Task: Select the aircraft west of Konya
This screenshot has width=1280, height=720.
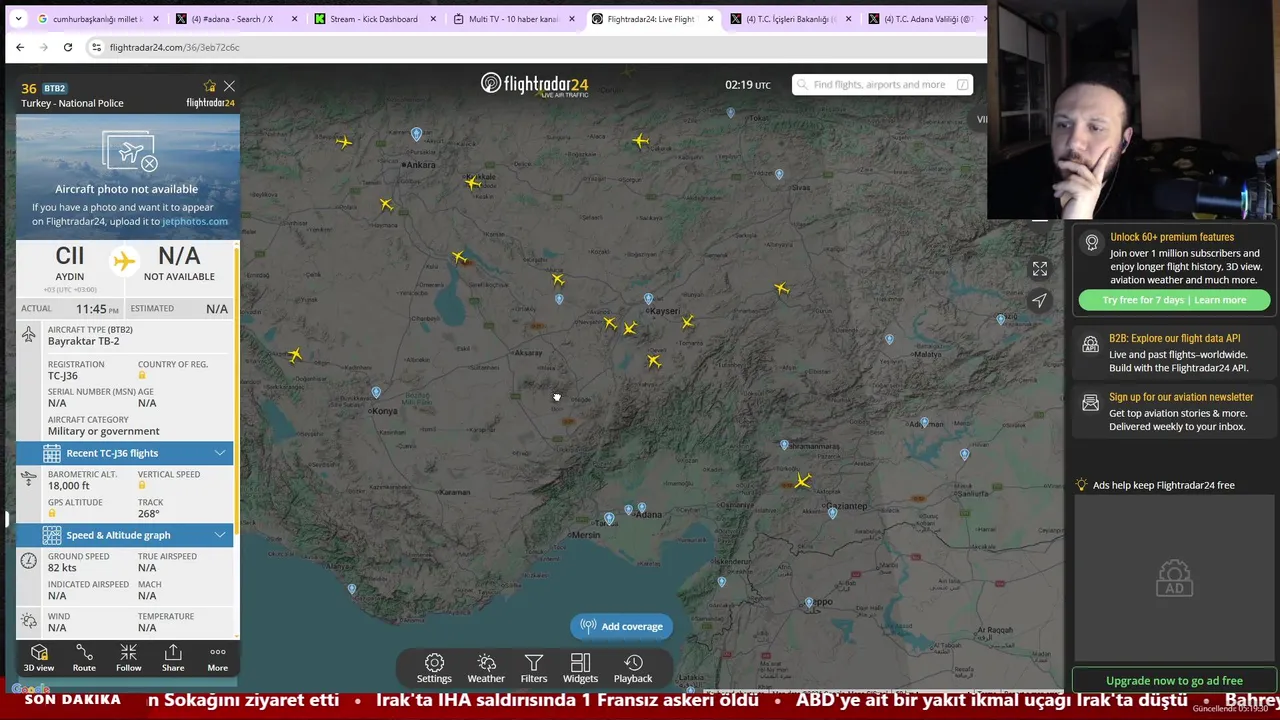Action: click(295, 355)
